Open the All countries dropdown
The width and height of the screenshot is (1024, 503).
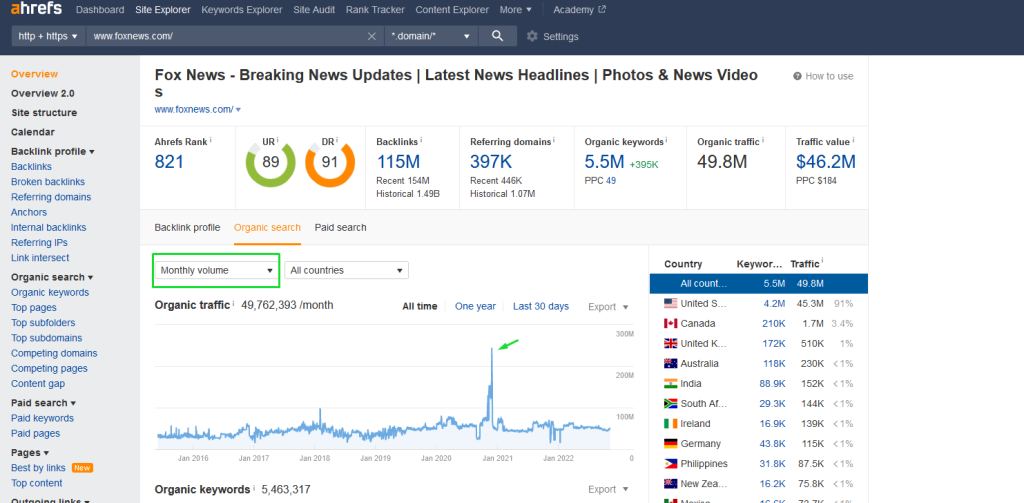pyautogui.click(x=346, y=270)
